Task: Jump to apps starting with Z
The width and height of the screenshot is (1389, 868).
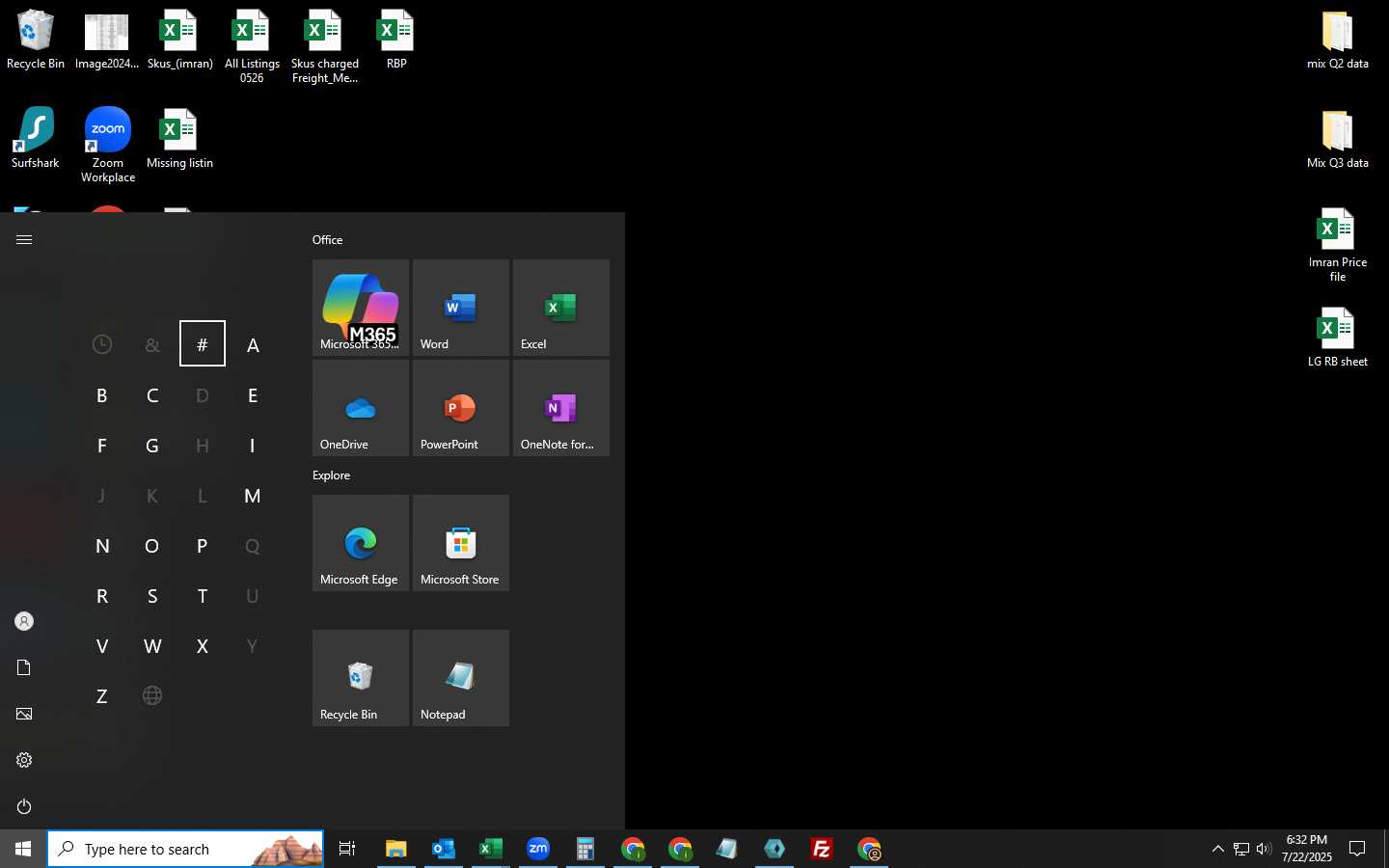Action: click(x=102, y=695)
